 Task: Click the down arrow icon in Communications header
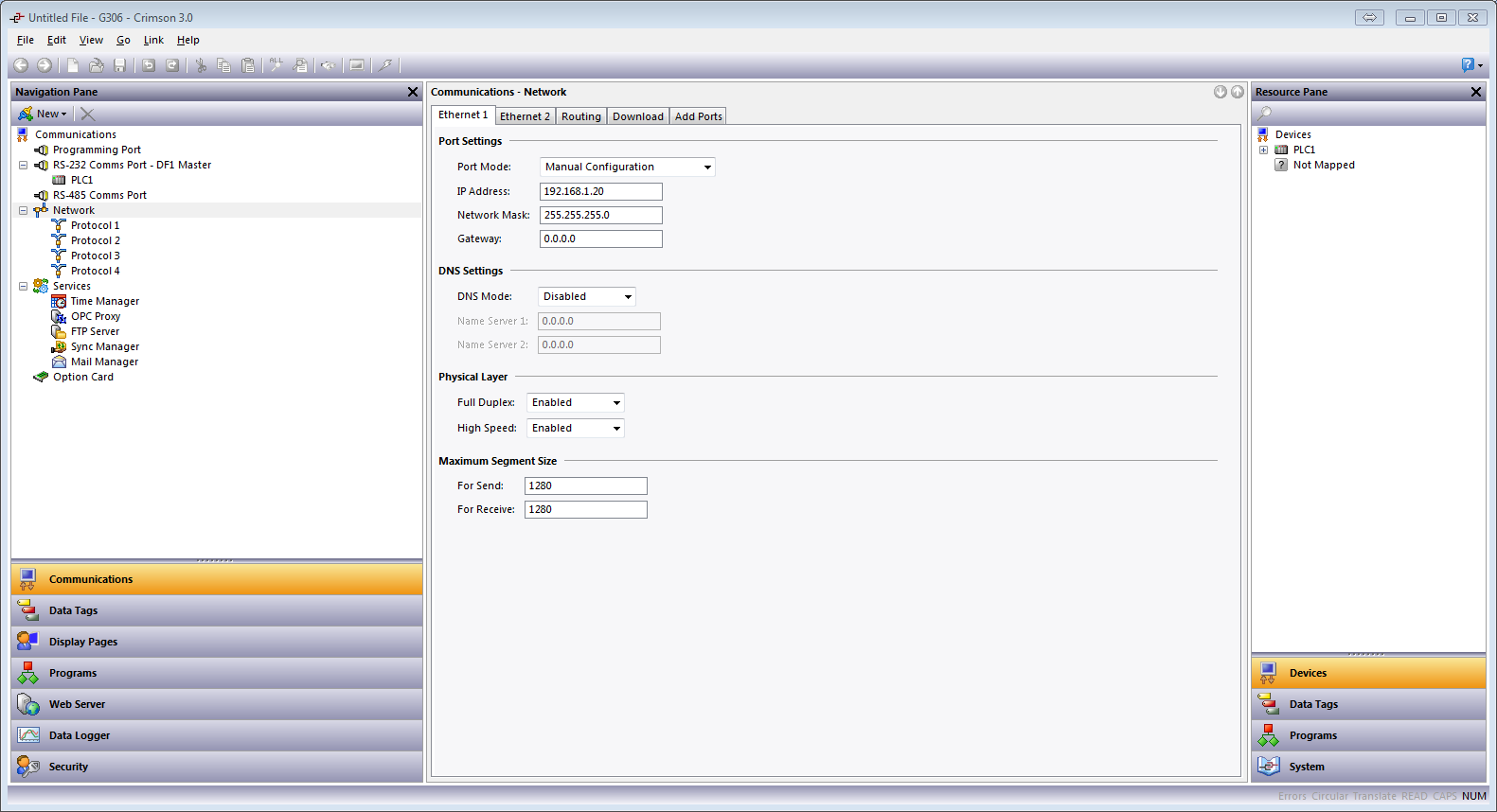(x=1221, y=92)
